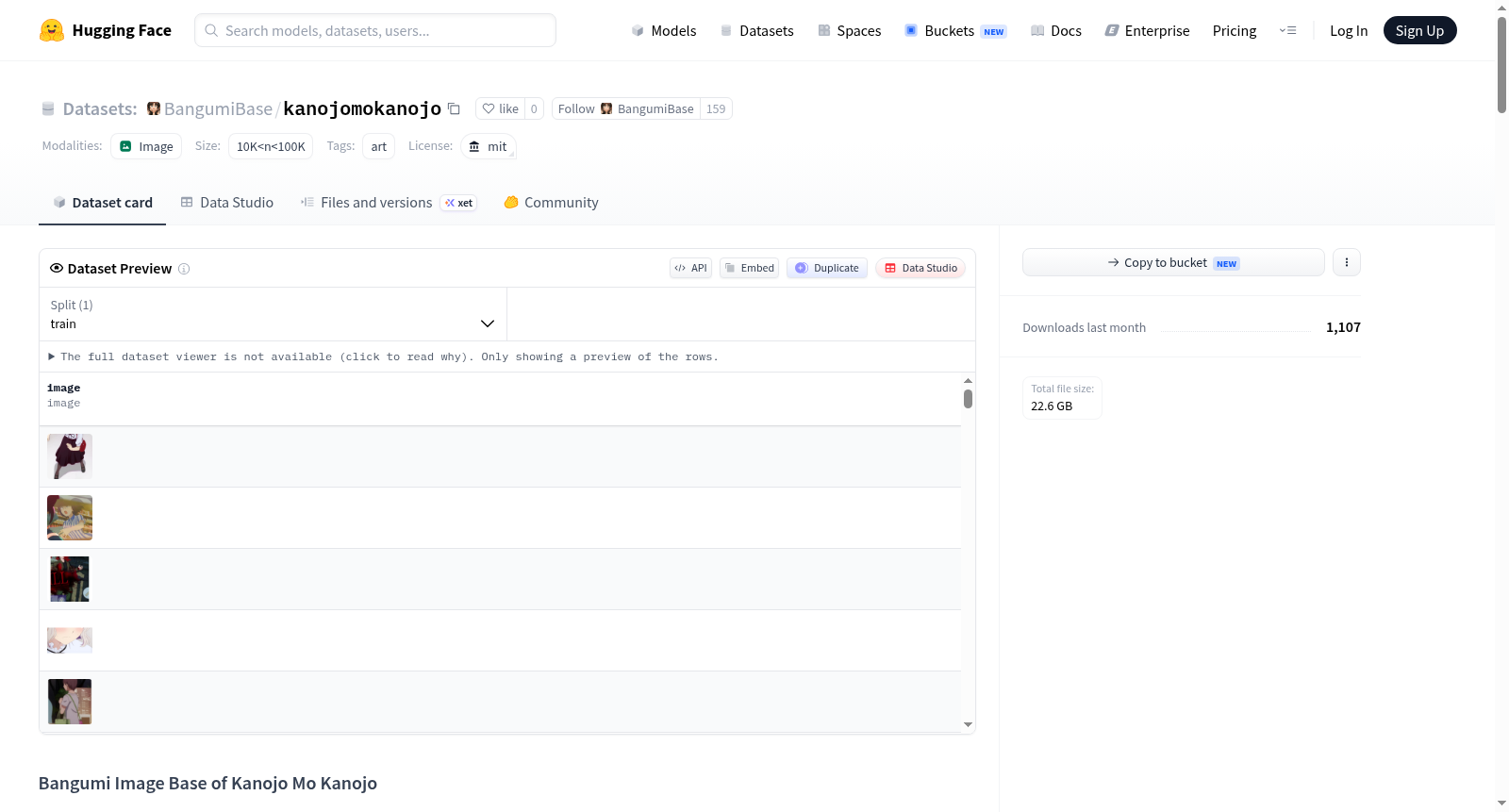Click the 10K<n<100K size tag
1509x812 pixels.
click(x=271, y=146)
